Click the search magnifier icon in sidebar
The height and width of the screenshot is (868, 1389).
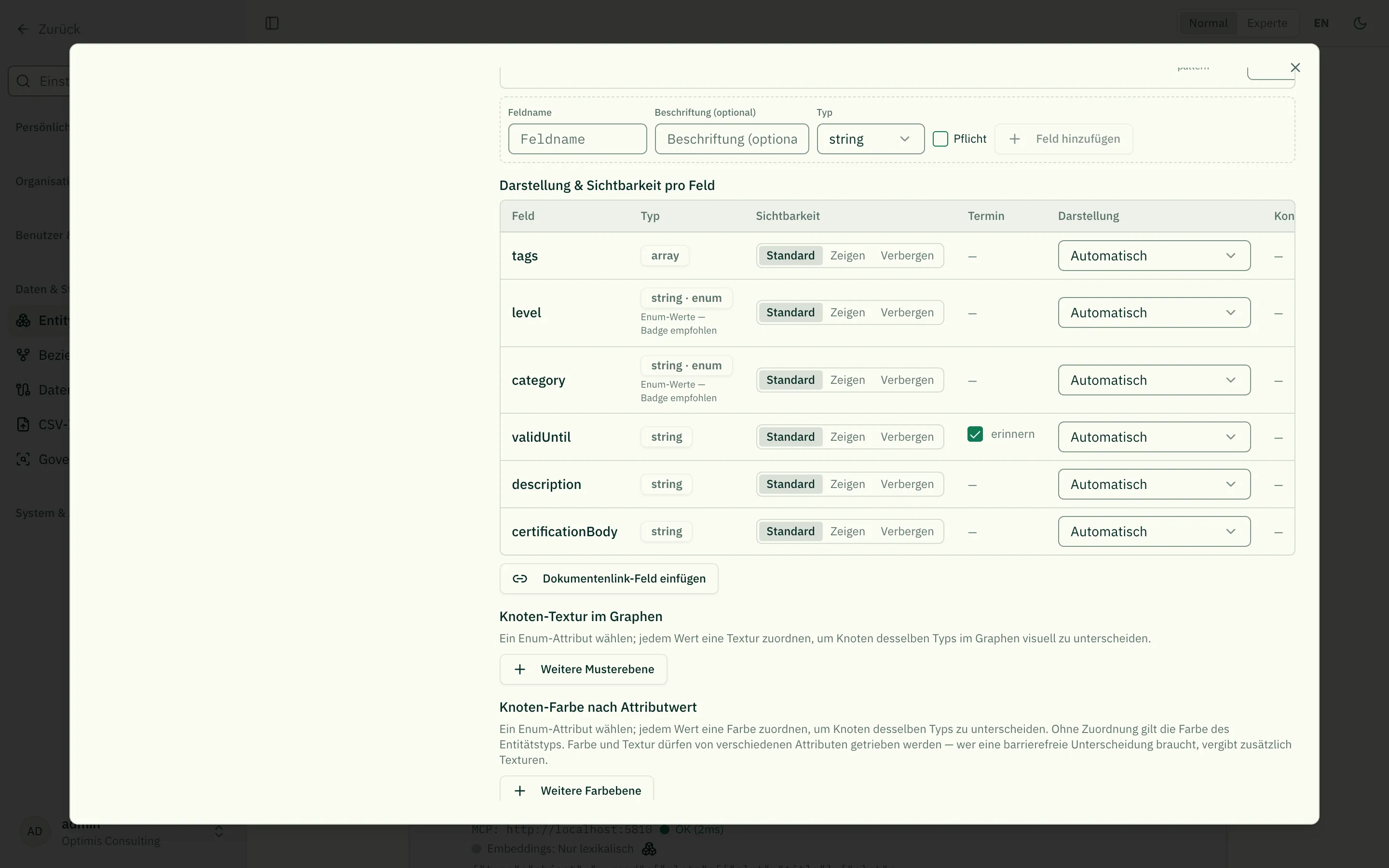(x=23, y=81)
